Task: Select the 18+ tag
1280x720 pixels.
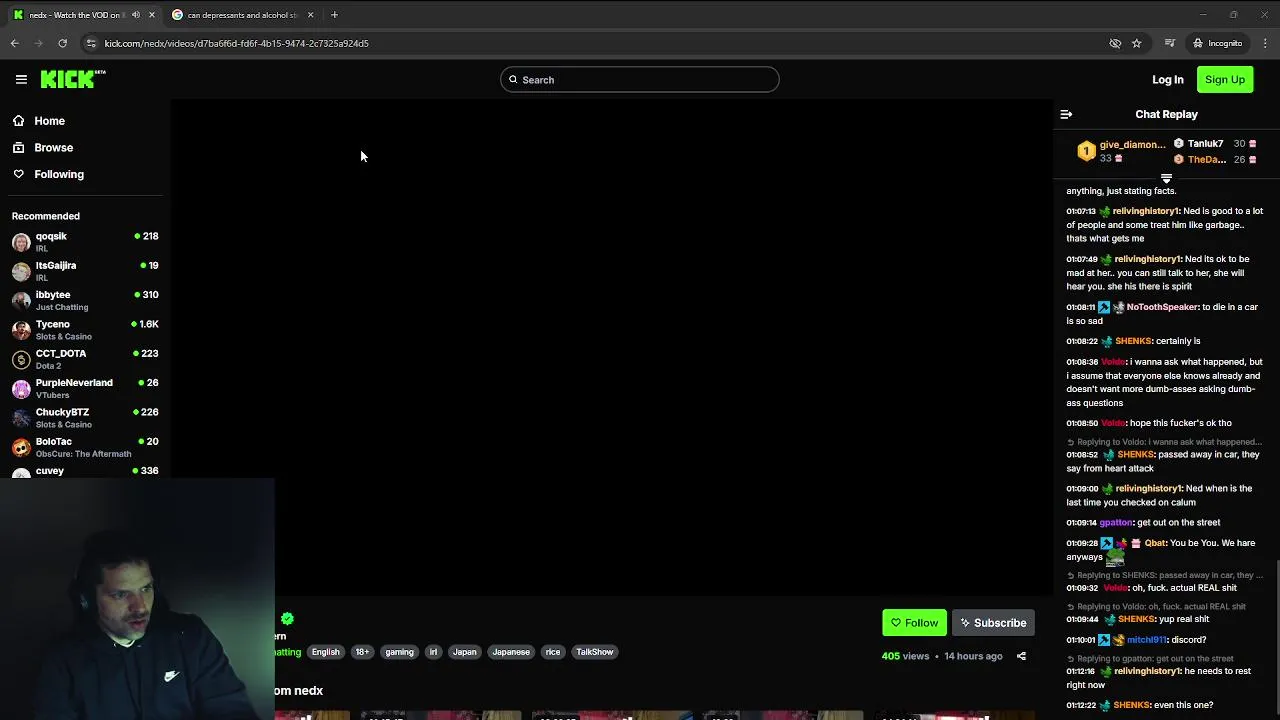Action: click(362, 652)
